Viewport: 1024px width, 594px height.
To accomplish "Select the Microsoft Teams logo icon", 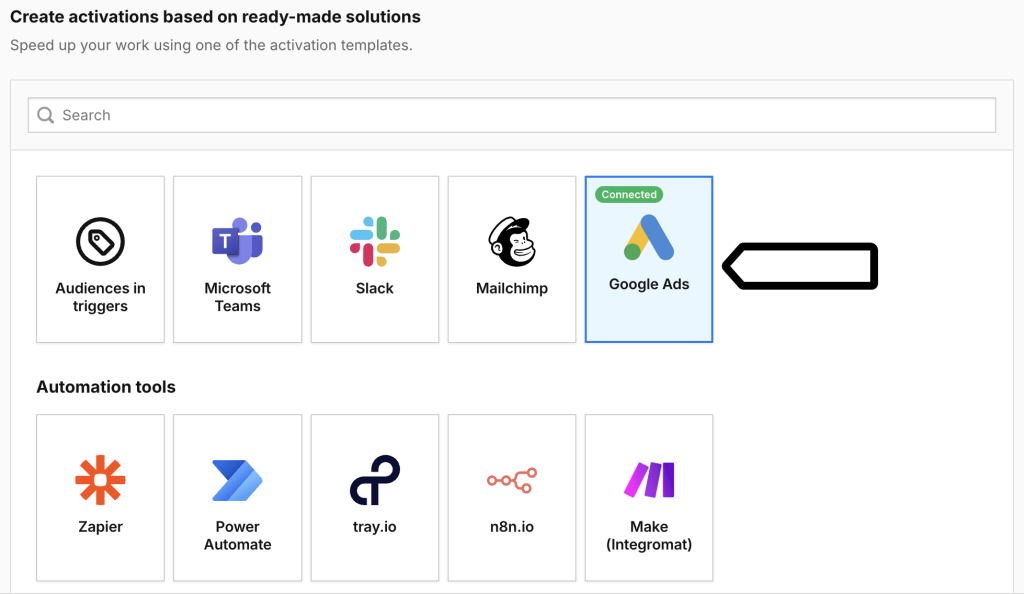I will point(237,241).
